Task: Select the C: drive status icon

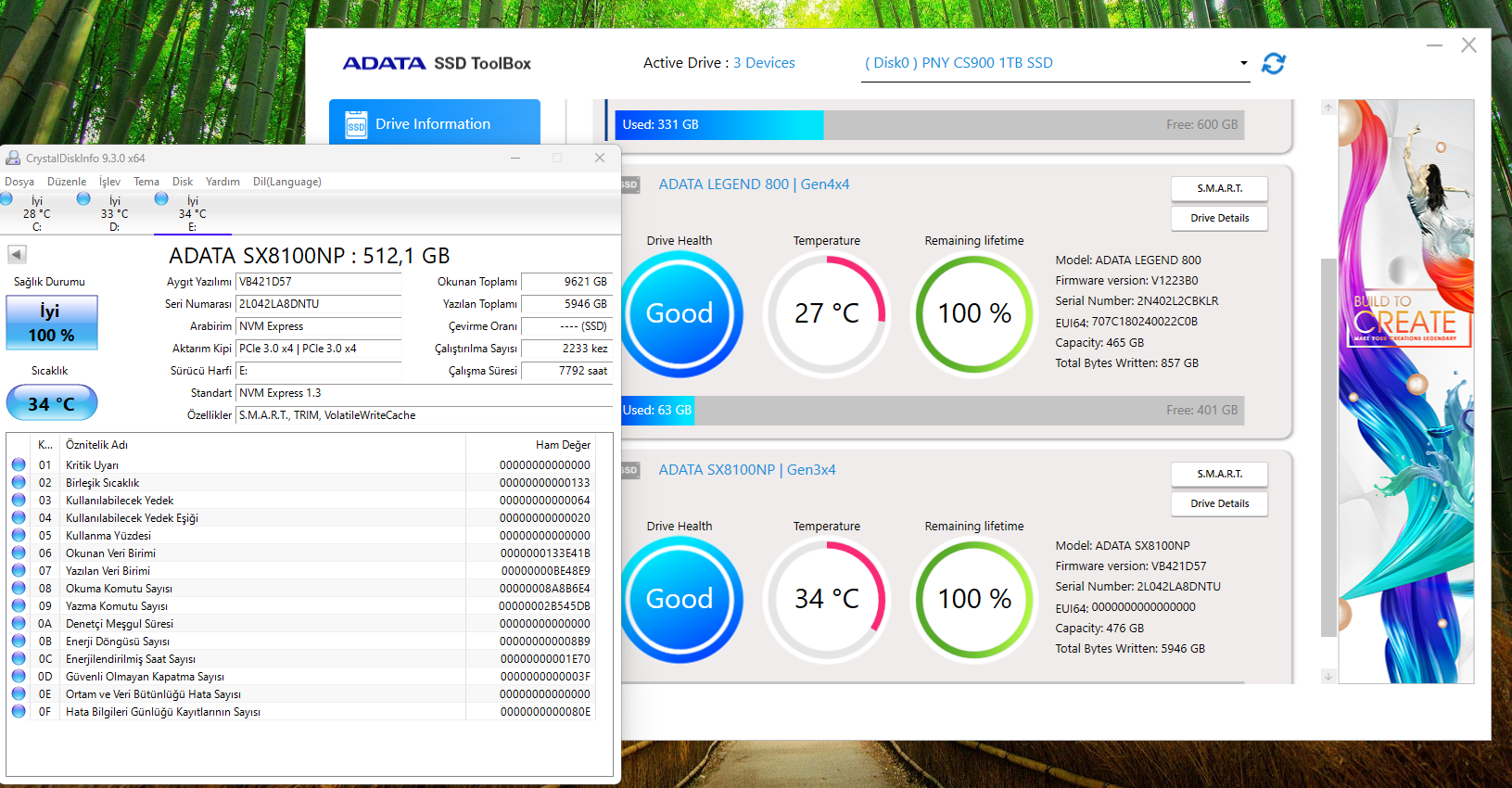Action: tap(7, 199)
